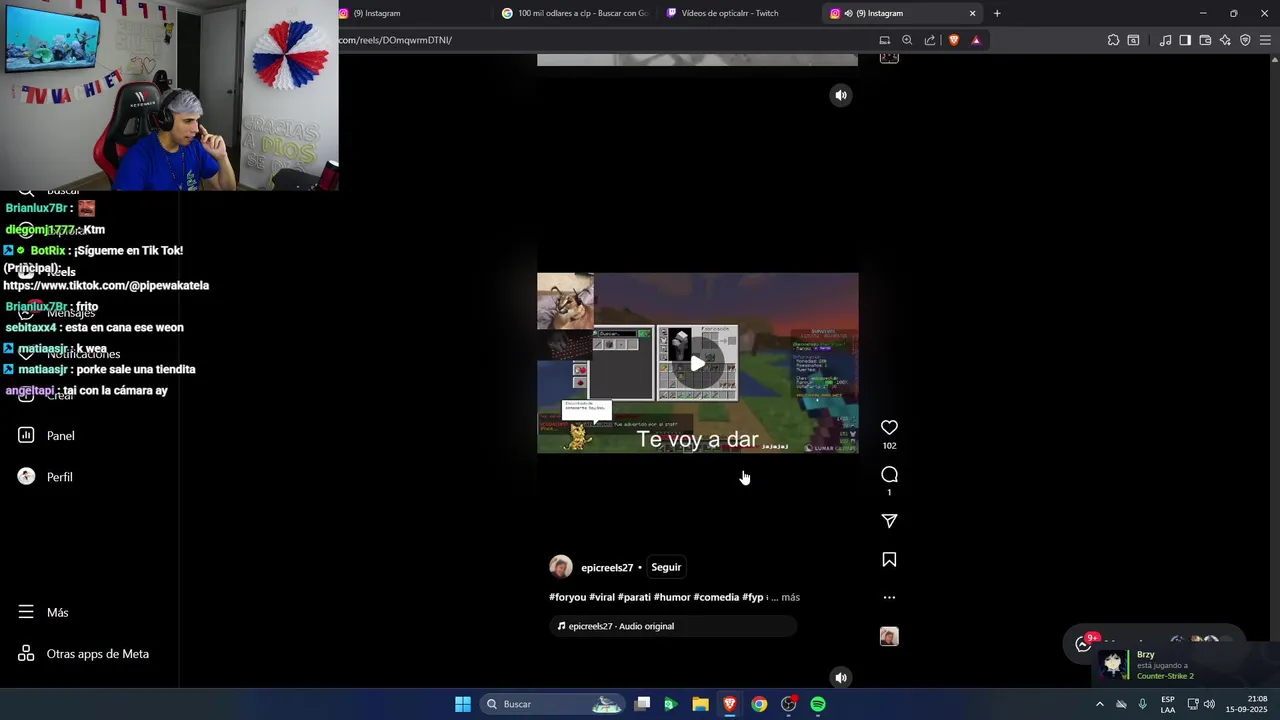Expand caption with 'más' link

coord(790,597)
